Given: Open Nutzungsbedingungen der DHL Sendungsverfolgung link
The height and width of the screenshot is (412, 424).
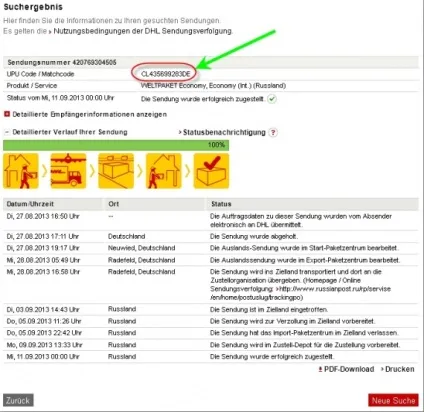Looking at the screenshot, I should 143,31.
